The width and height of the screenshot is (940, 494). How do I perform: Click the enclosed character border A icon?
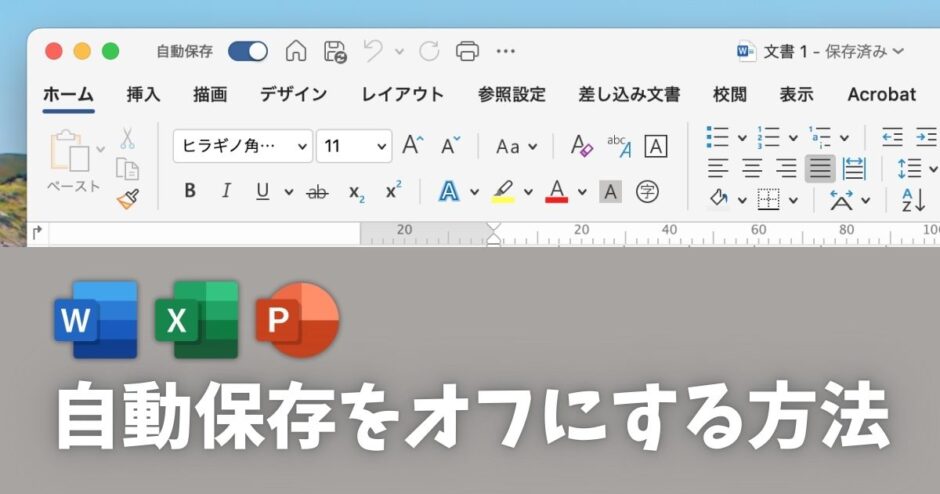[x=655, y=146]
